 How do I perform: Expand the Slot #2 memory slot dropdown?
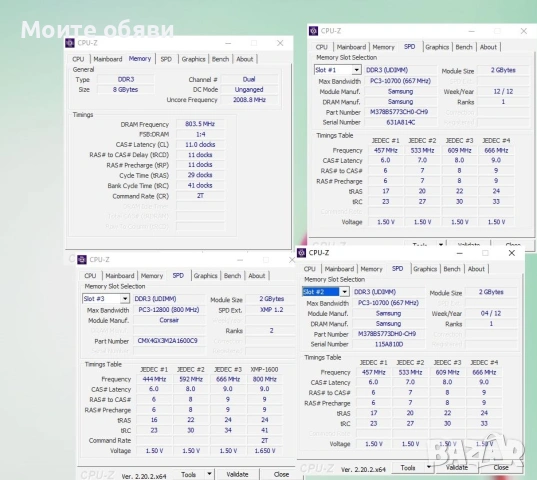click(x=344, y=292)
